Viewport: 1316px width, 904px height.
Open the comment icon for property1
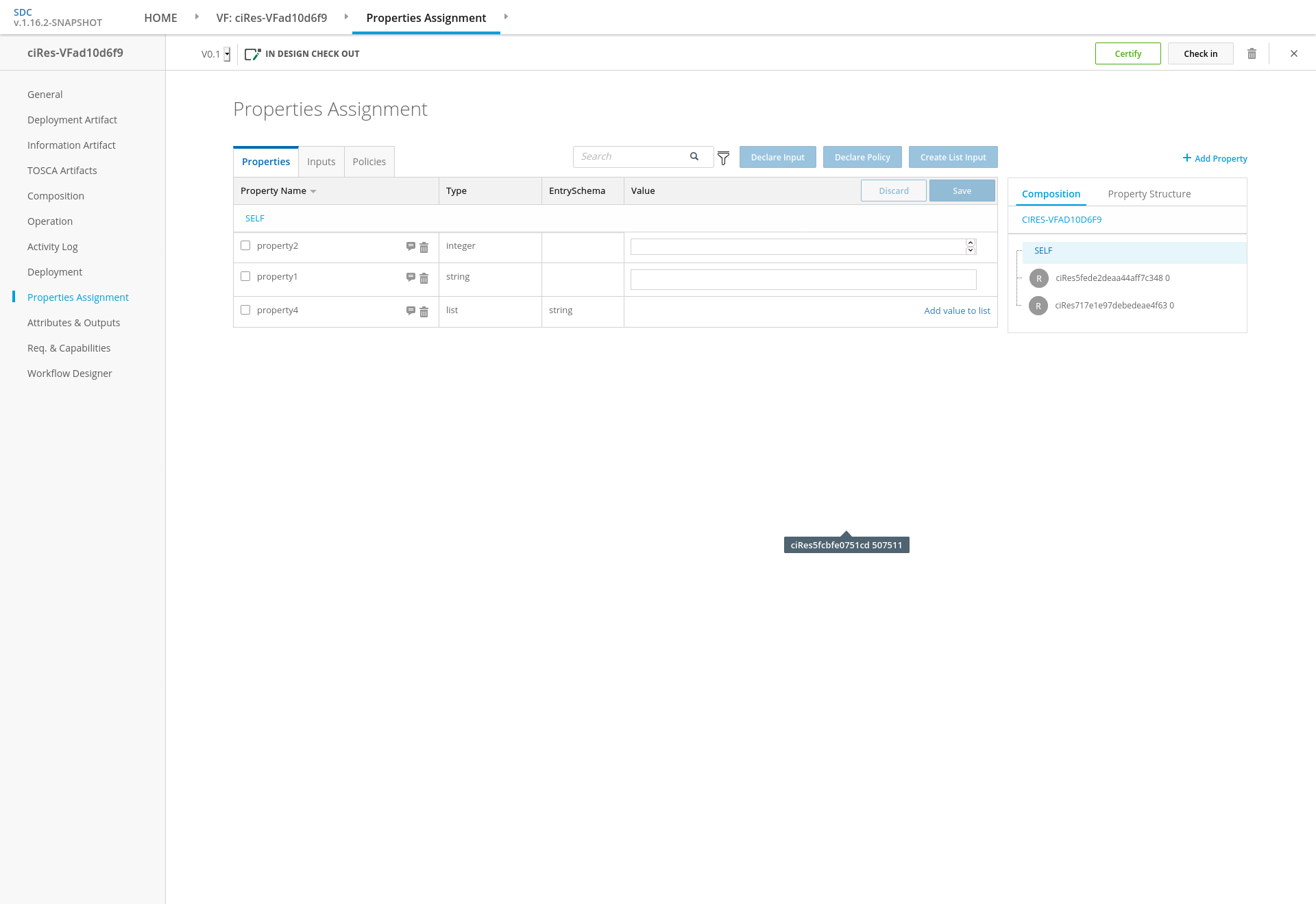click(411, 277)
